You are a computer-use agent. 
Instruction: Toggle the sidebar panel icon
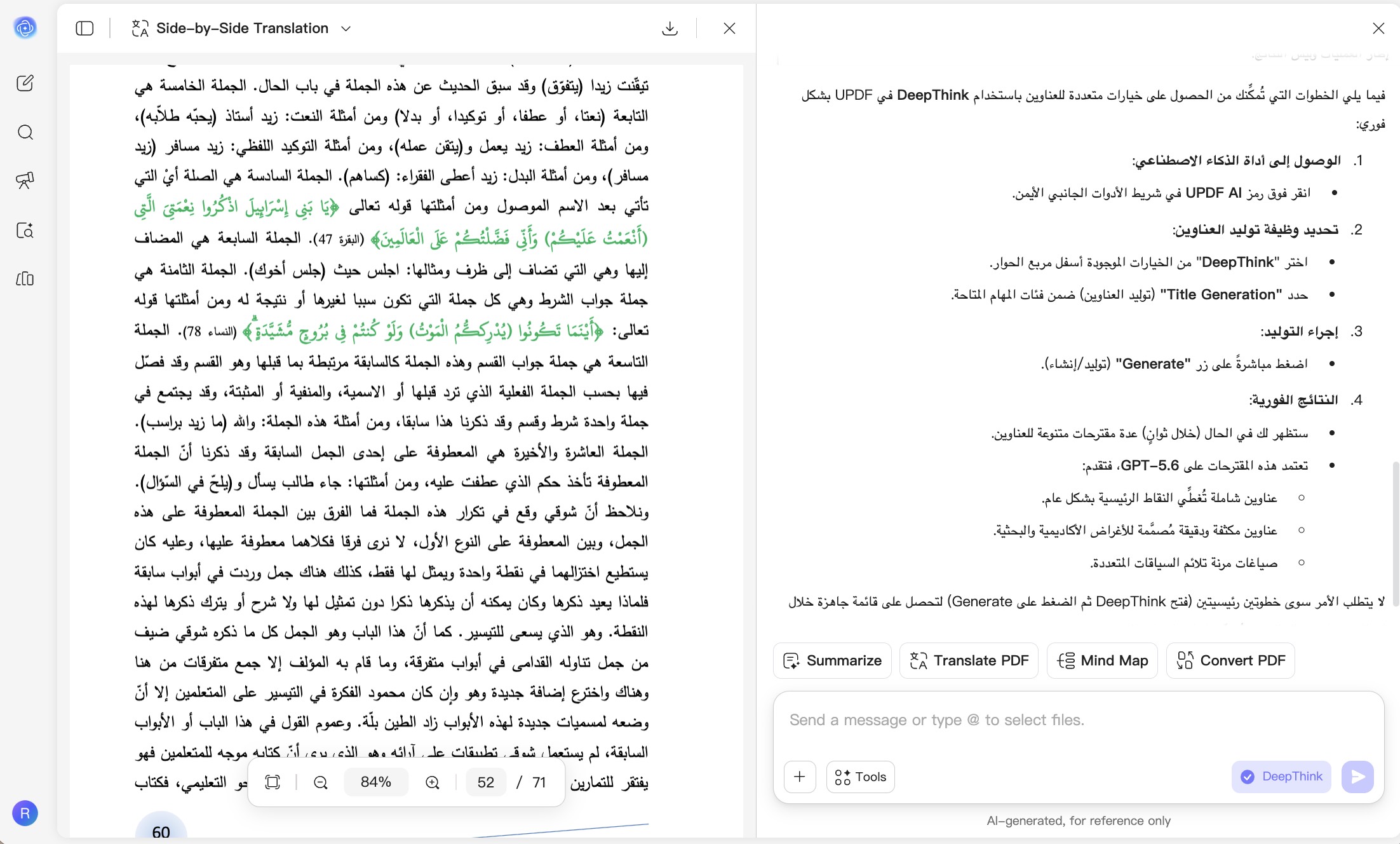(x=84, y=28)
